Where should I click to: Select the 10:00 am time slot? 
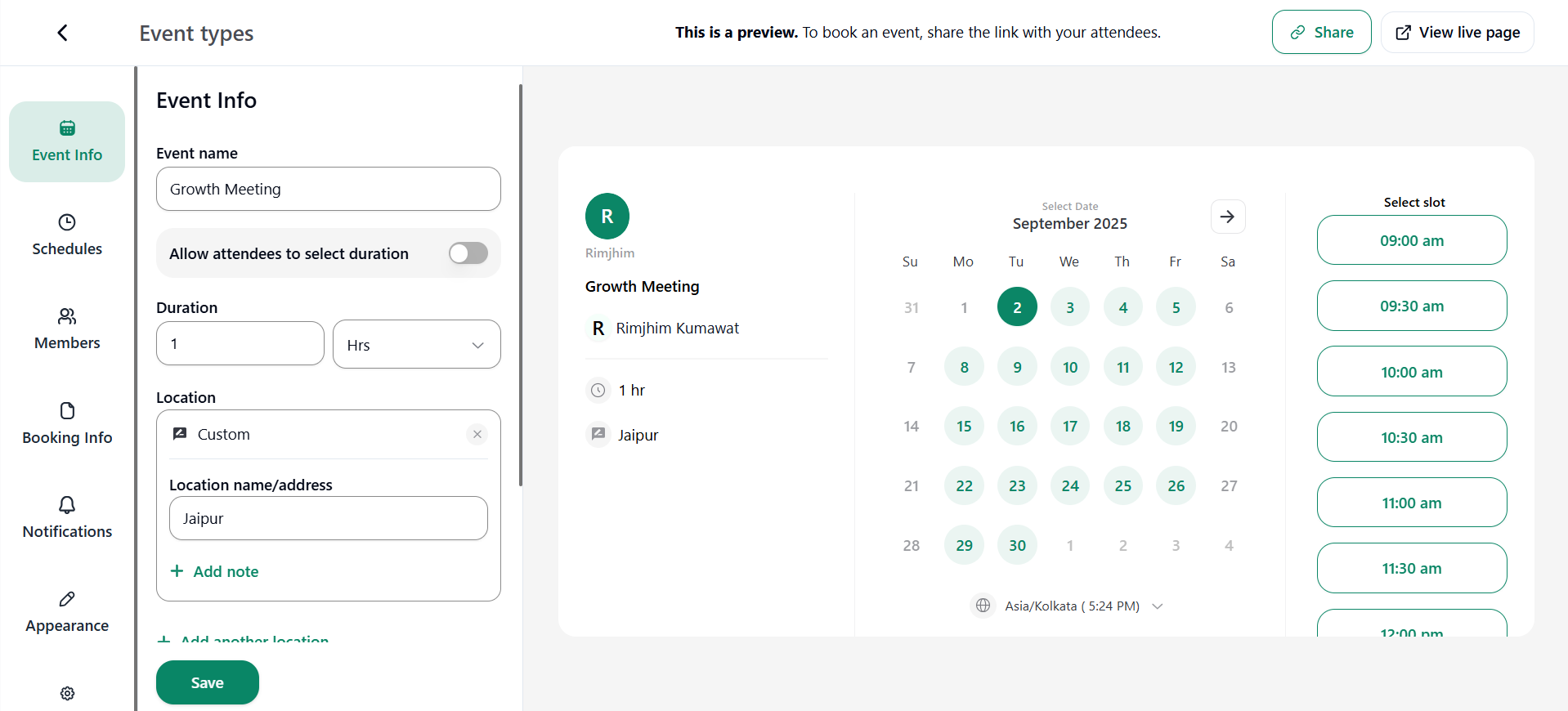point(1411,372)
